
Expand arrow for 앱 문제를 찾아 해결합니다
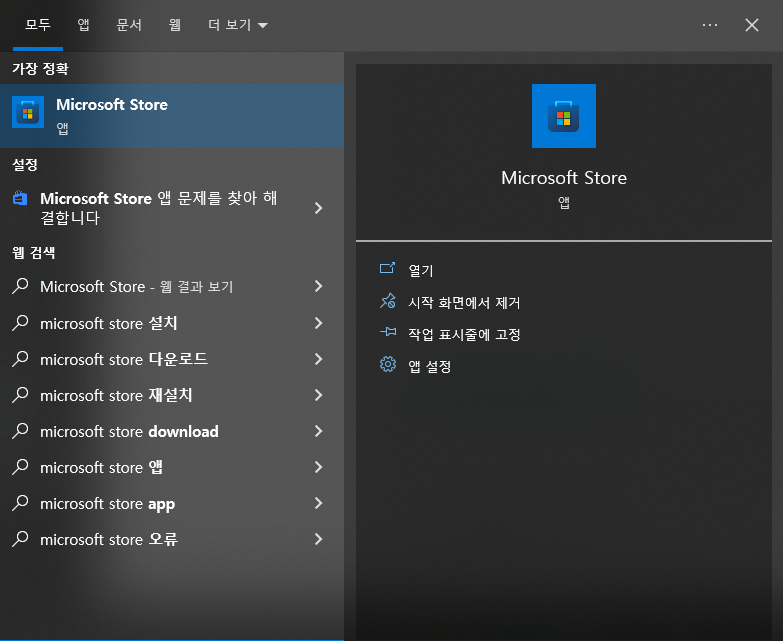319,208
